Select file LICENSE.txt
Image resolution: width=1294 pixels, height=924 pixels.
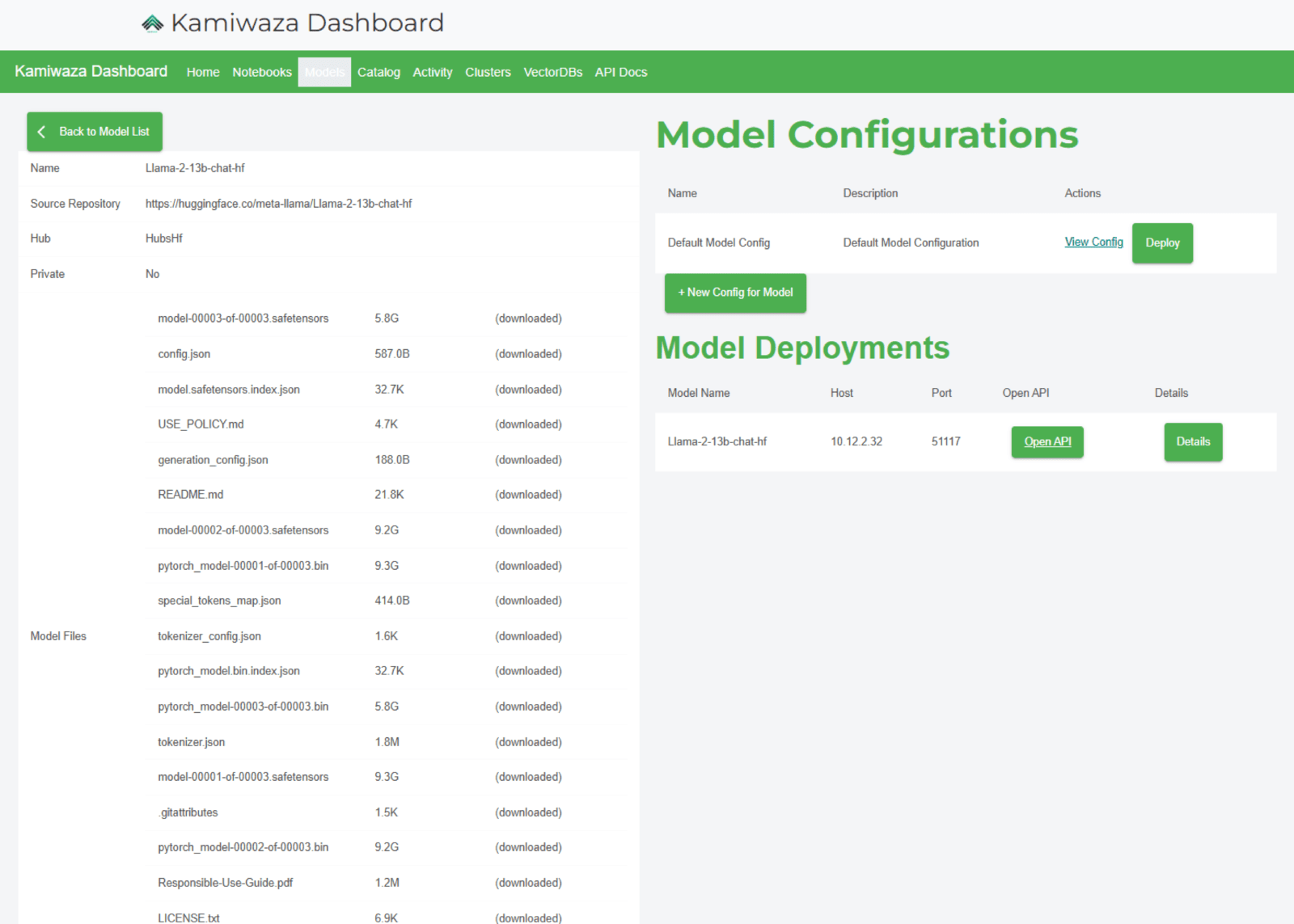pyautogui.click(x=188, y=918)
